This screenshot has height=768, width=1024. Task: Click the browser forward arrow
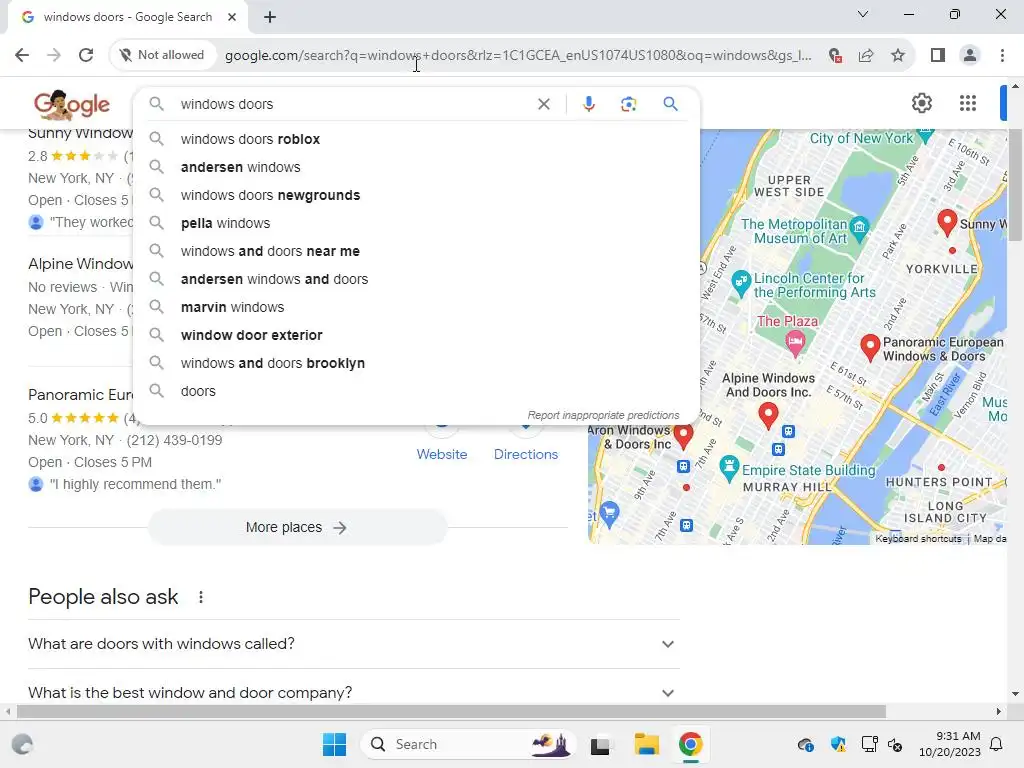coord(54,55)
